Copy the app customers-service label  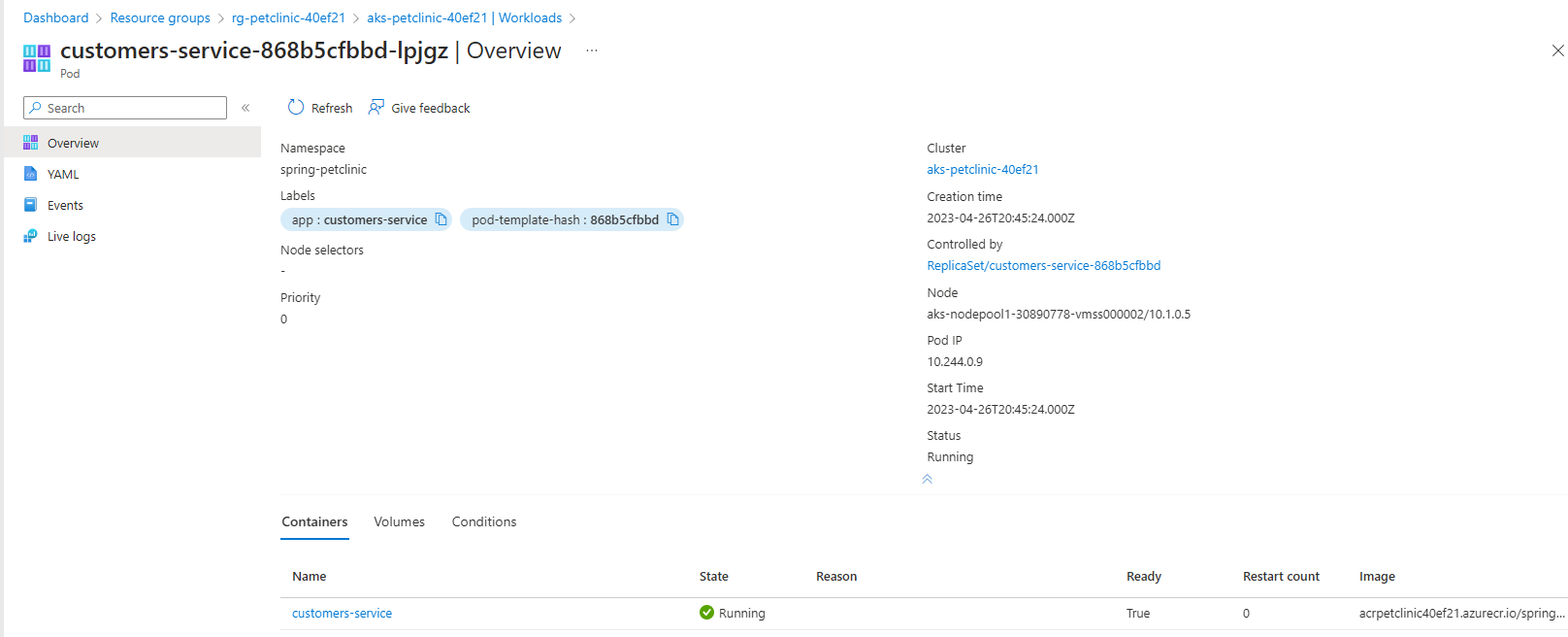coord(441,219)
